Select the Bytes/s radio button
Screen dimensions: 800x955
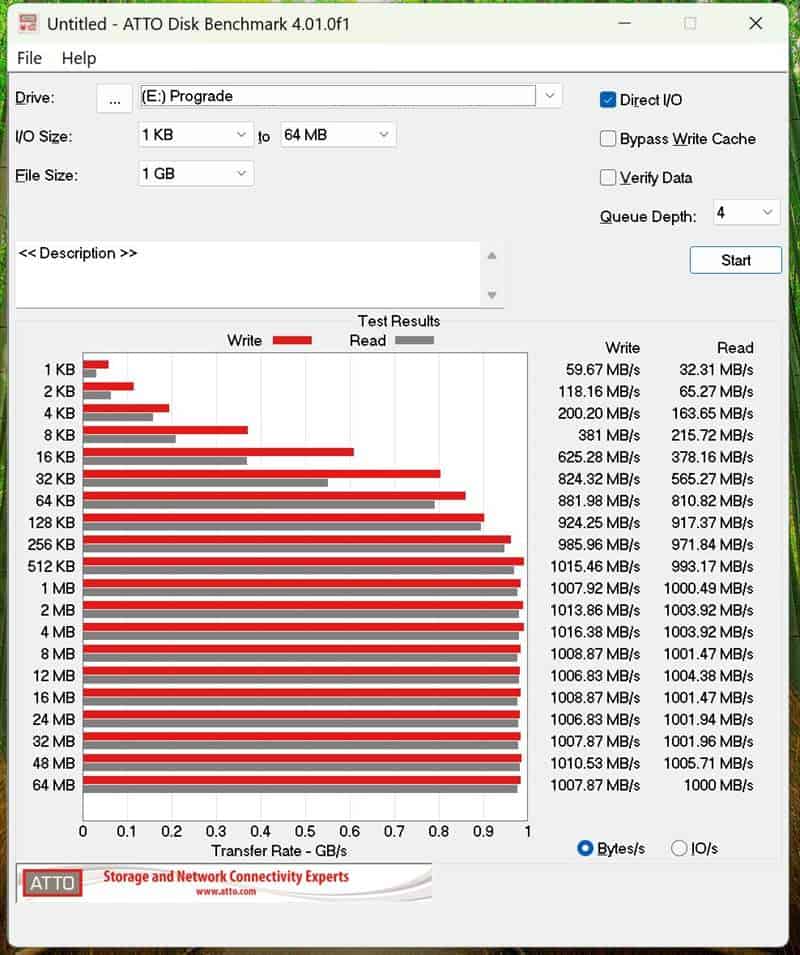pyautogui.click(x=584, y=848)
